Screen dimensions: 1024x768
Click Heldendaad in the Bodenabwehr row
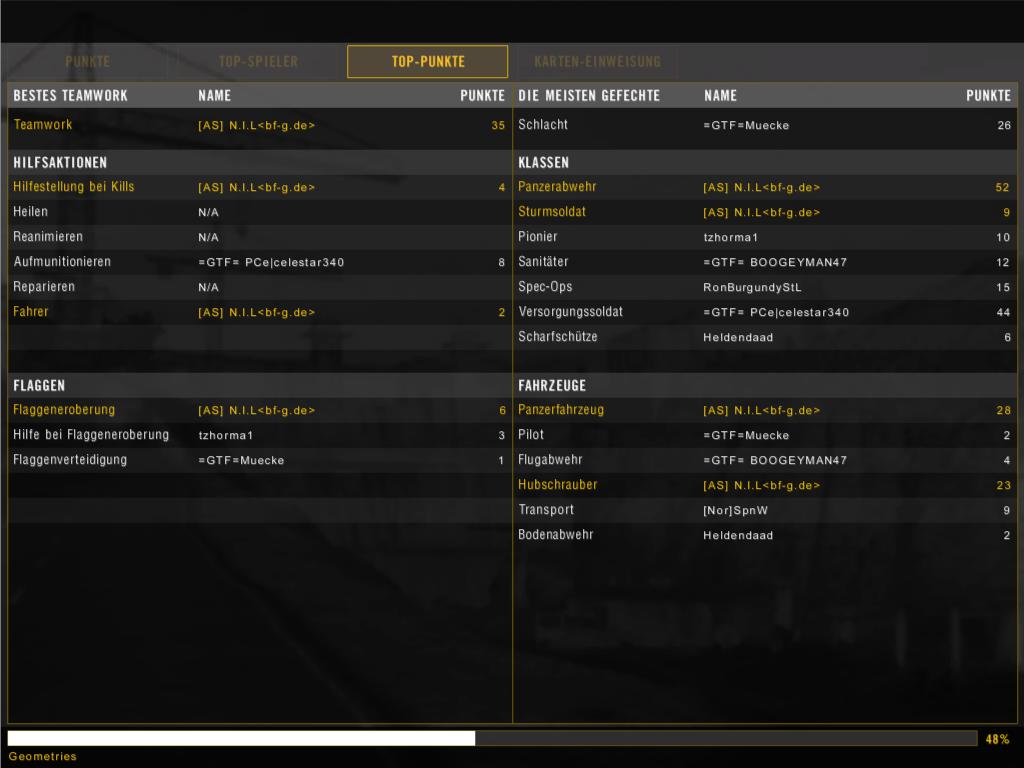738,535
